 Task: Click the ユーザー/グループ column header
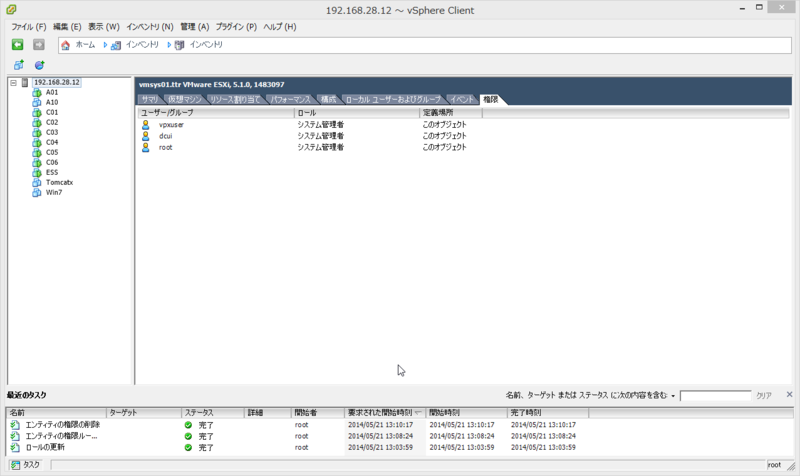click(216, 113)
